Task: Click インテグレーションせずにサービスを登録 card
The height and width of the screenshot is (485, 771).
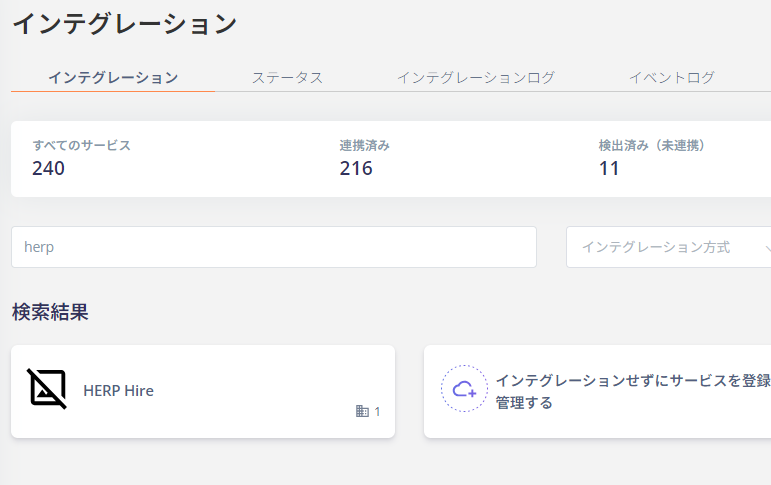Action: coord(597,392)
